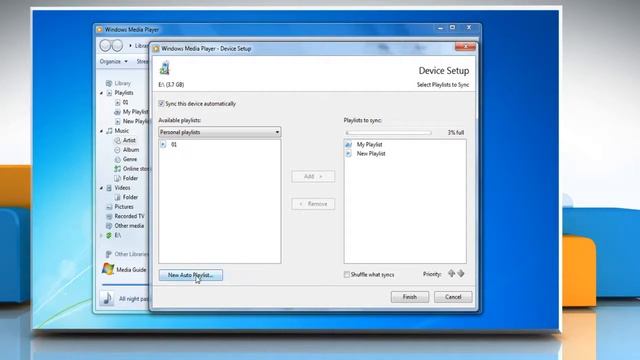
Task: Select Music in the navigation tree
Action: [122, 131]
